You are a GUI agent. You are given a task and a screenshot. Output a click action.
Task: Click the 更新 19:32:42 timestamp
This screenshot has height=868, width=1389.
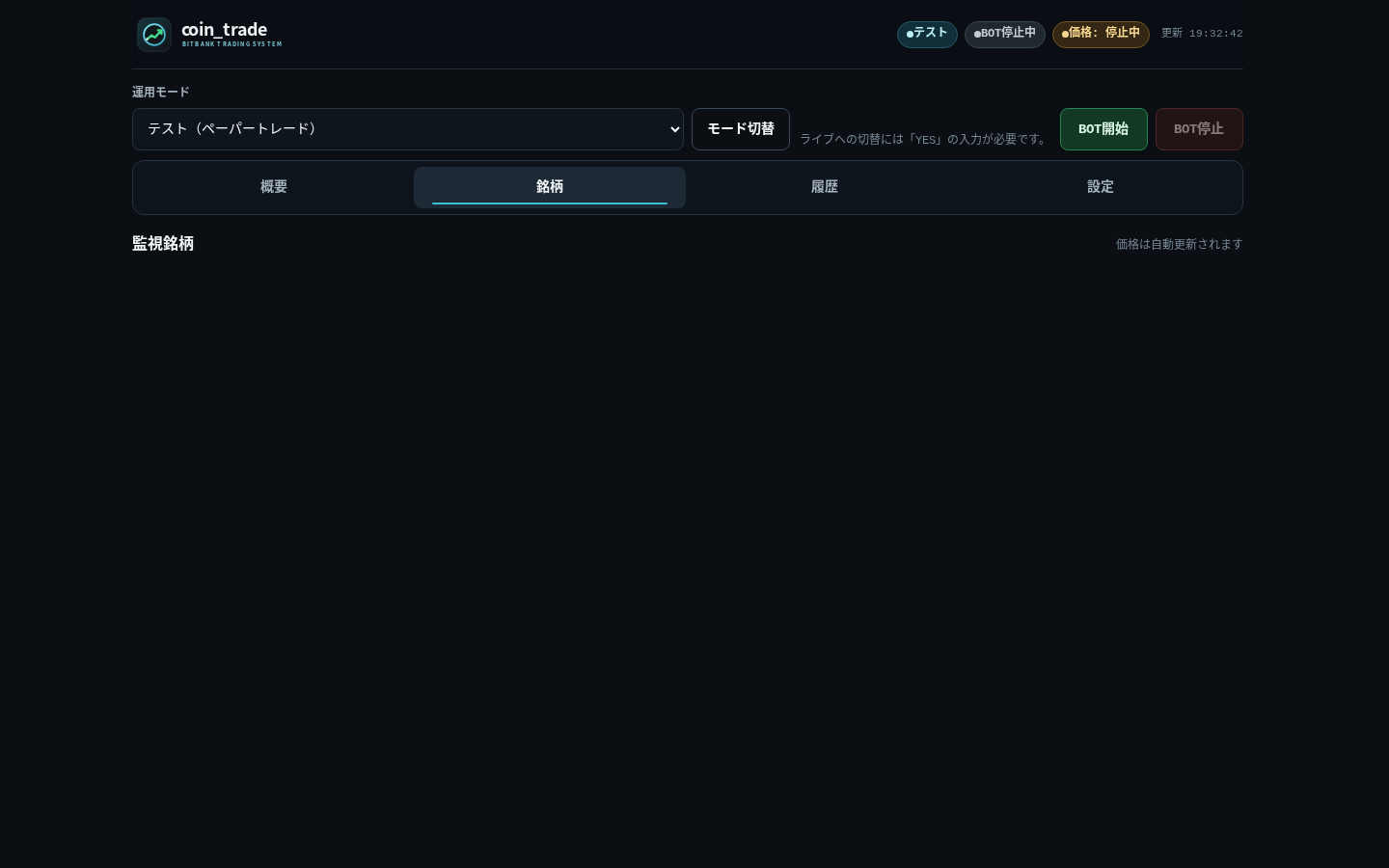click(x=1202, y=34)
